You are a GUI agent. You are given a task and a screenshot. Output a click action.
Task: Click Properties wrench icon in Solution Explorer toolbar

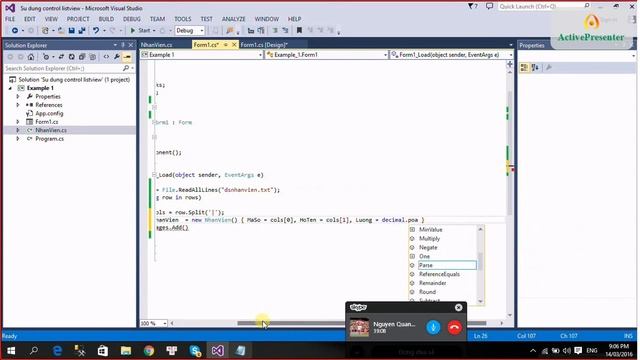pyautogui.click(x=117, y=57)
